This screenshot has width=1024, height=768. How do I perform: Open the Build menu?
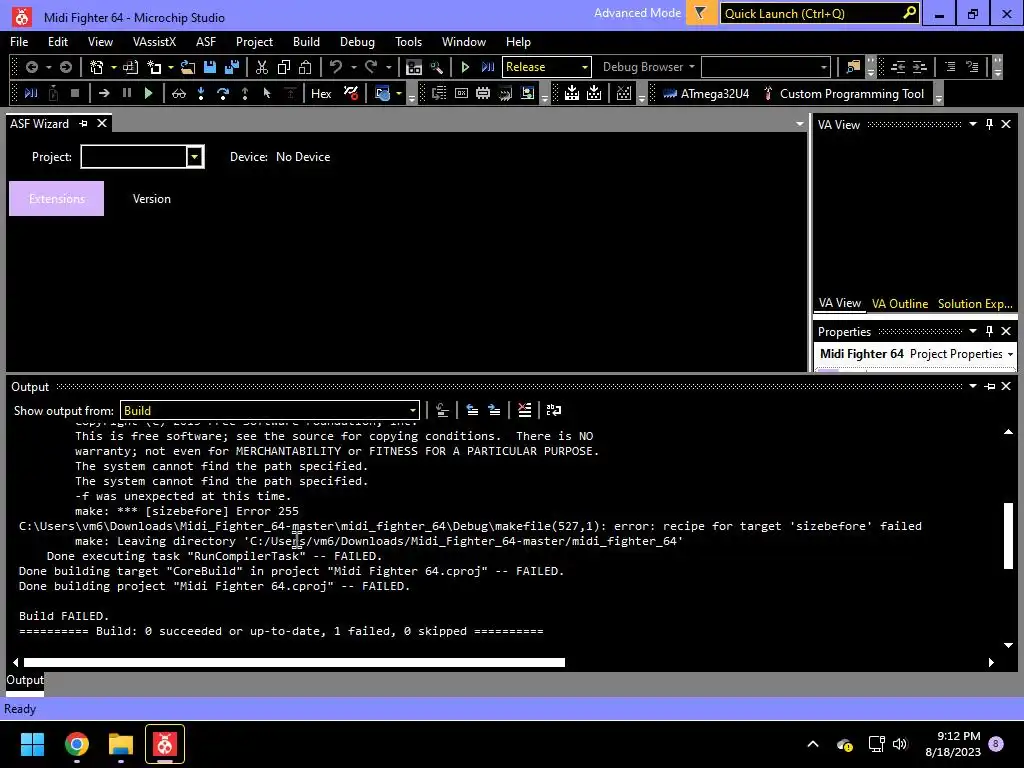pos(306,42)
